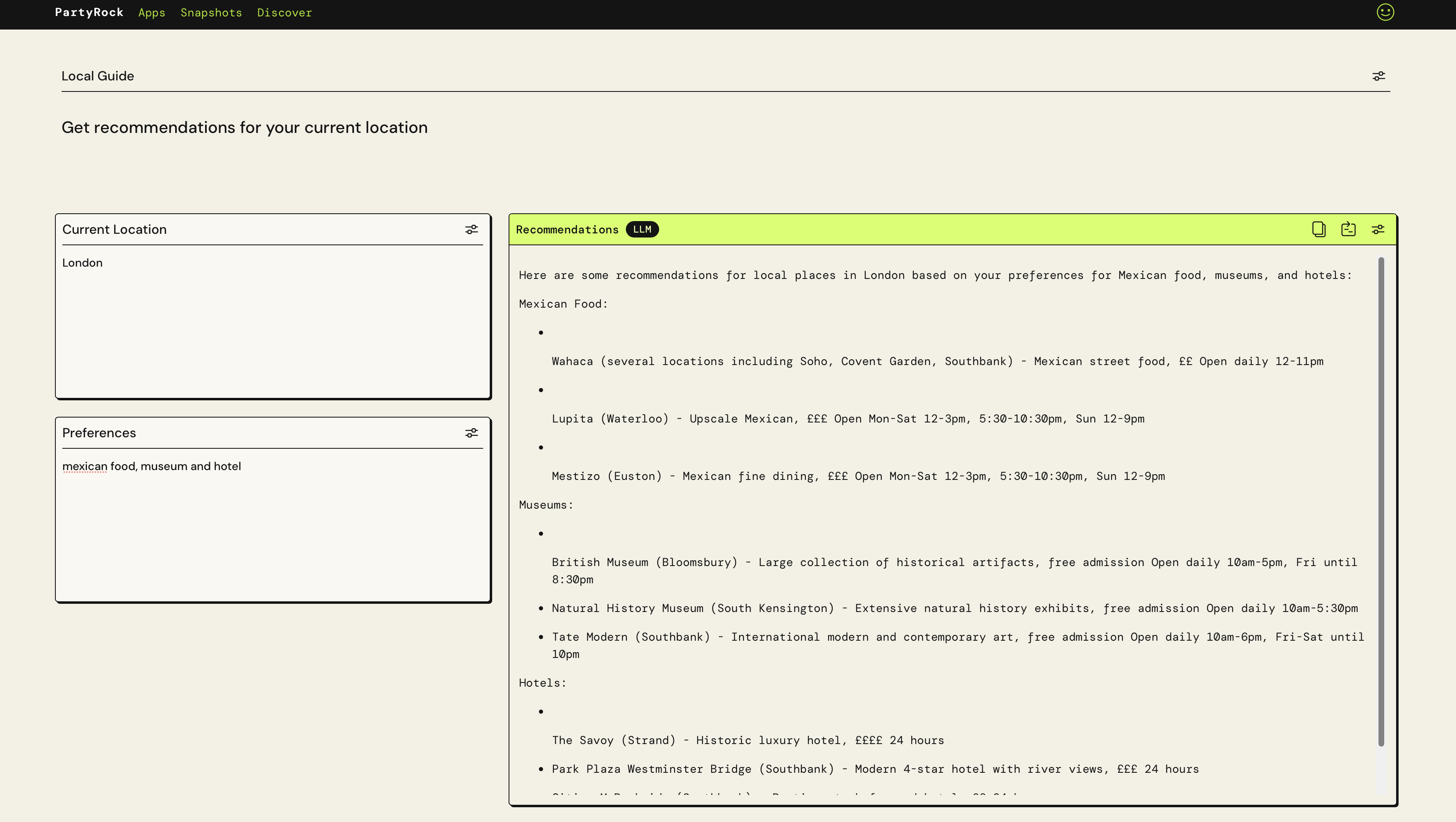Click the retry icon on Recommendations widget
The image size is (1456, 822).
click(1348, 229)
